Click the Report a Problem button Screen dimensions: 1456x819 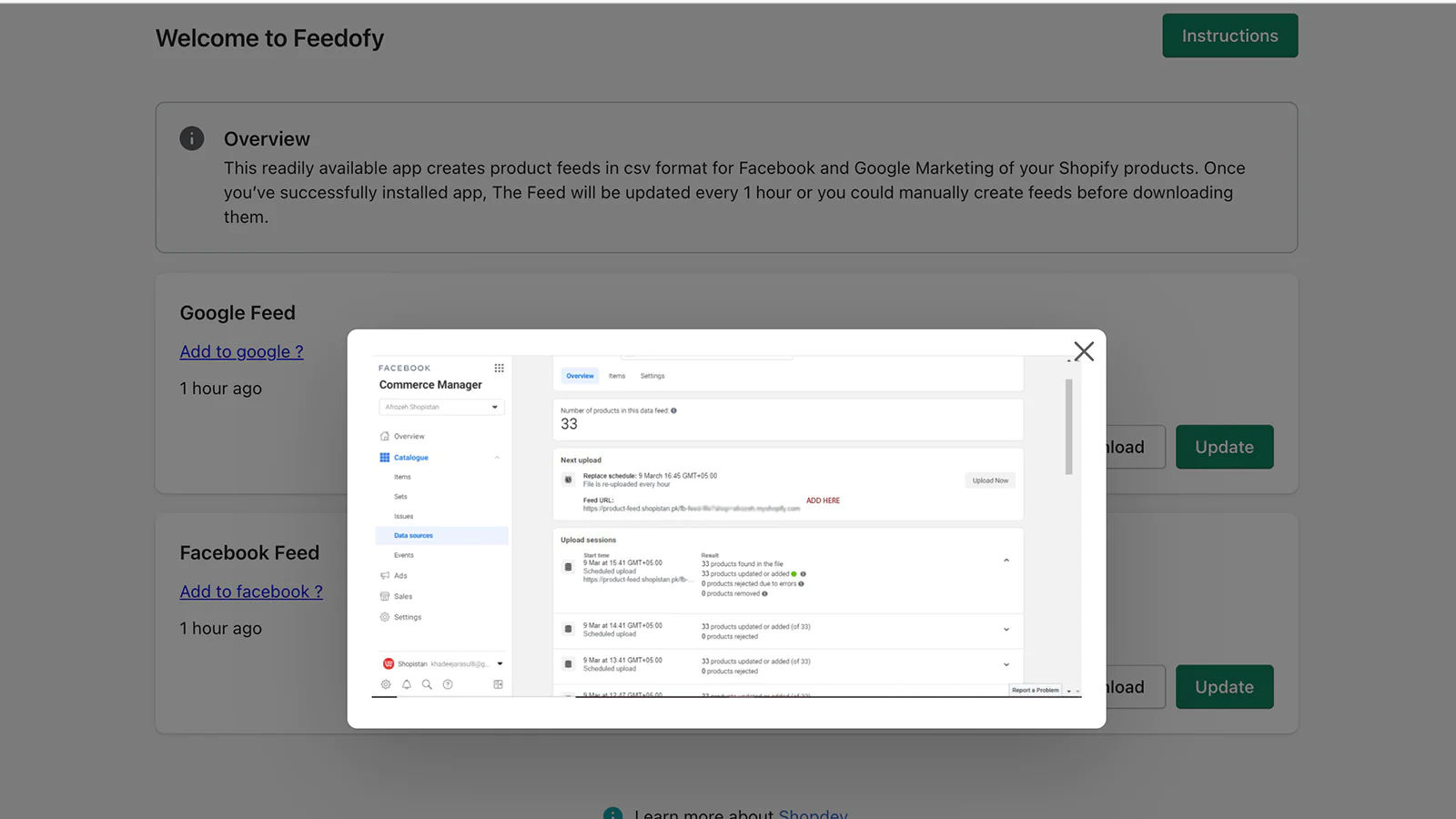point(1036,691)
